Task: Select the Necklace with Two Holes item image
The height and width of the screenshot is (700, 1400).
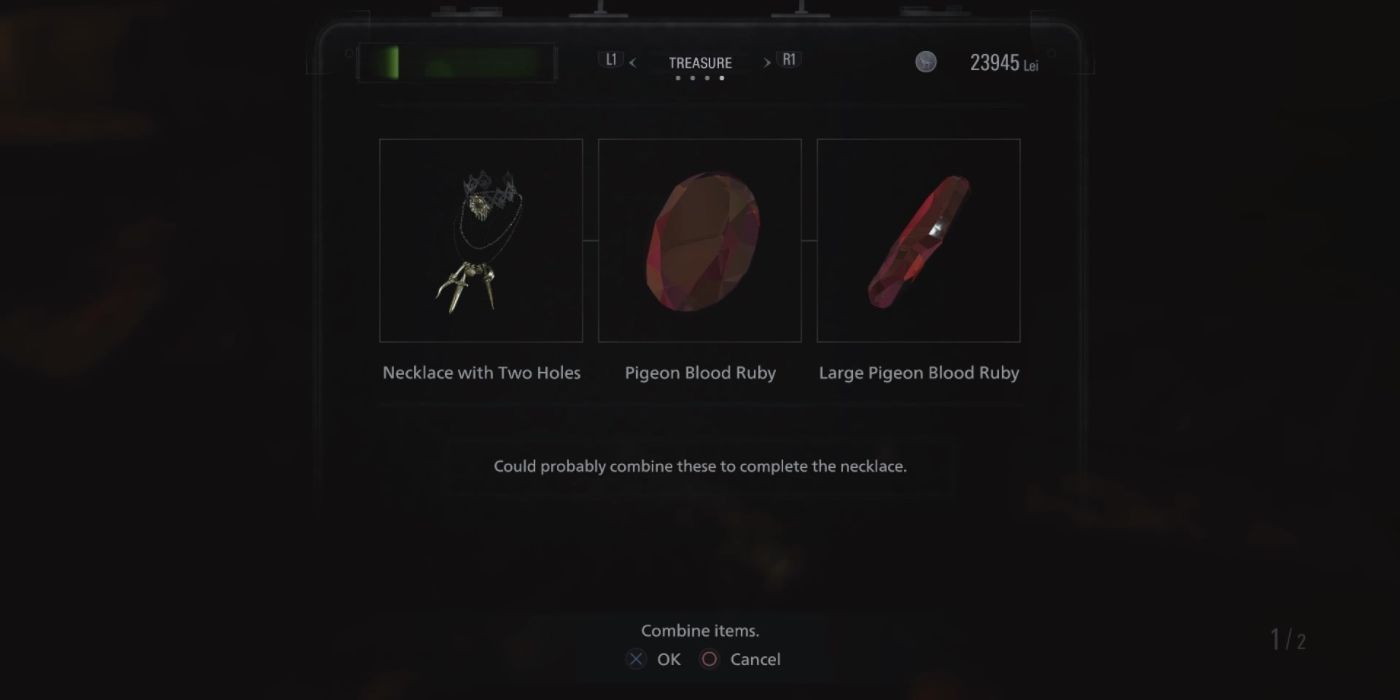Action: click(x=481, y=240)
